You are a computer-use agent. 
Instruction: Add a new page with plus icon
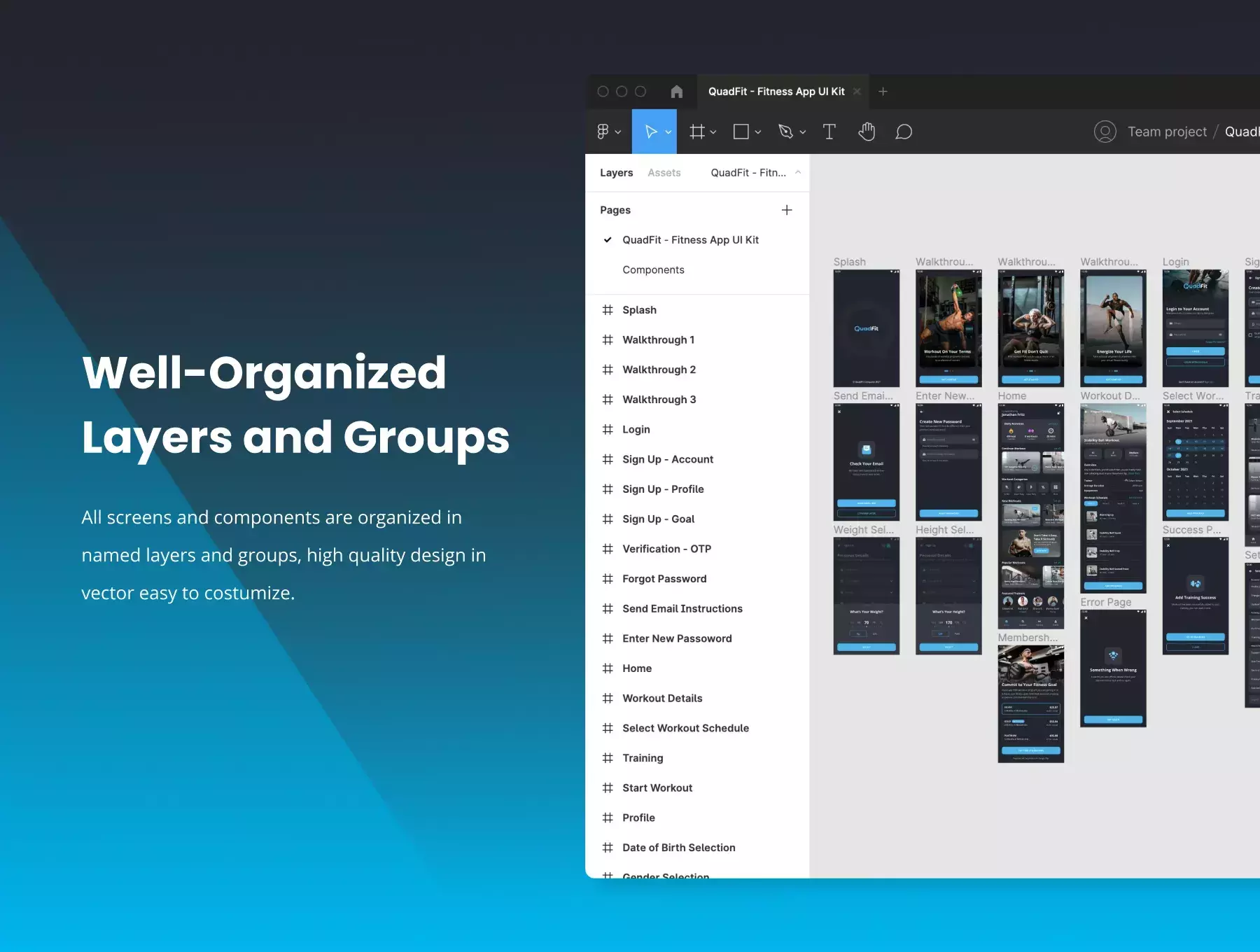click(787, 210)
